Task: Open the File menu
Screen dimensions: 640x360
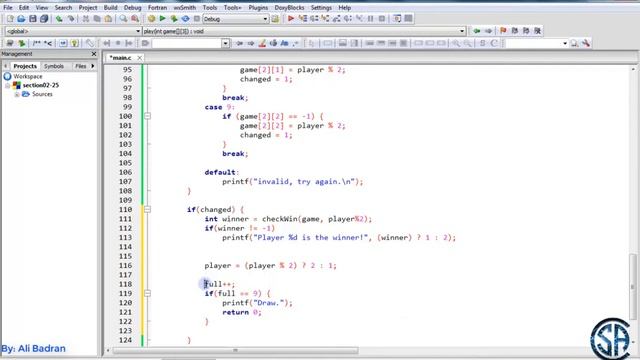Action: coord(8,8)
